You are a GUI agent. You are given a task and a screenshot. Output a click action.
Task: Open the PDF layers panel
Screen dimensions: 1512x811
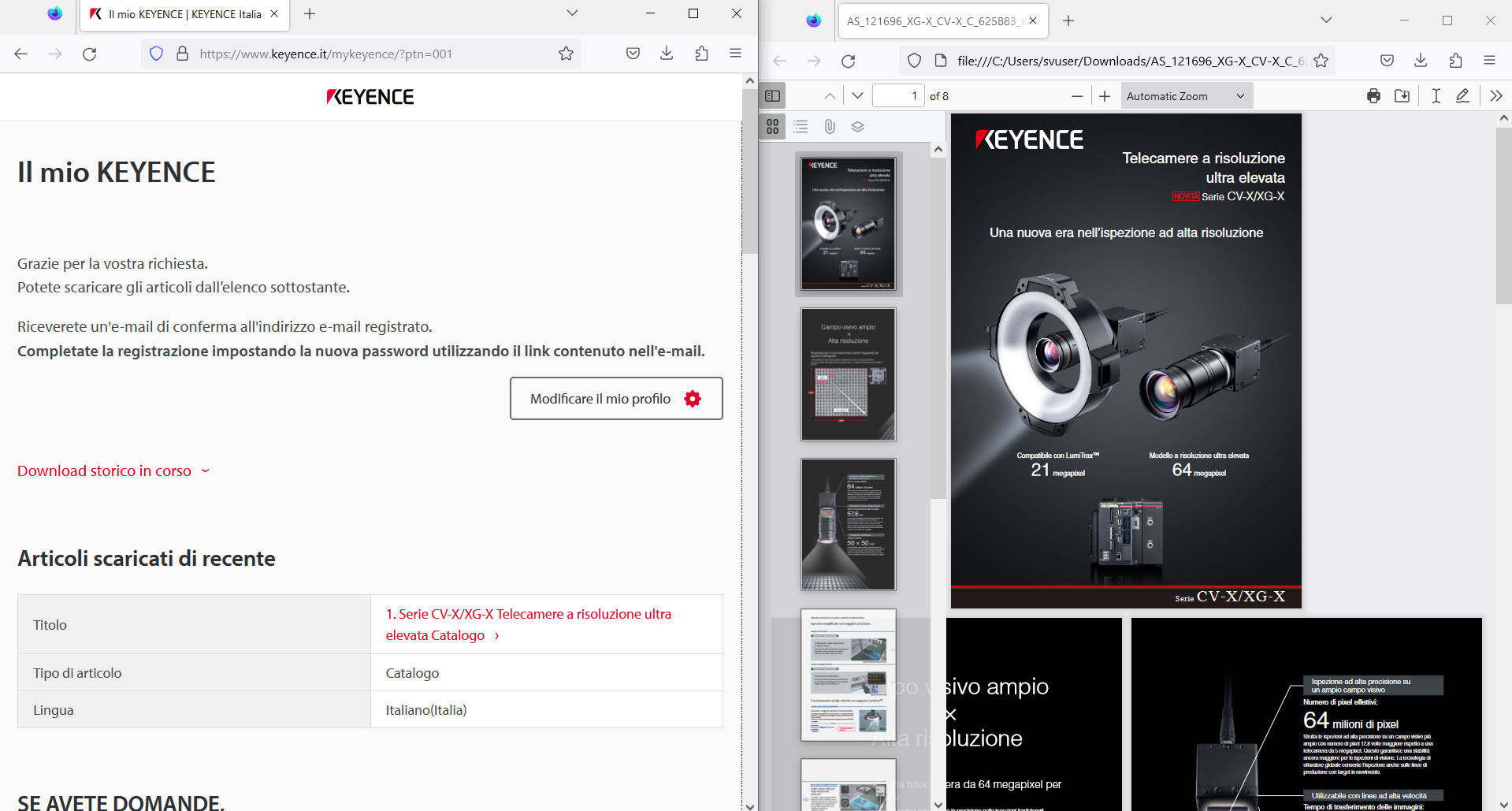pyautogui.click(x=858, y=126)
